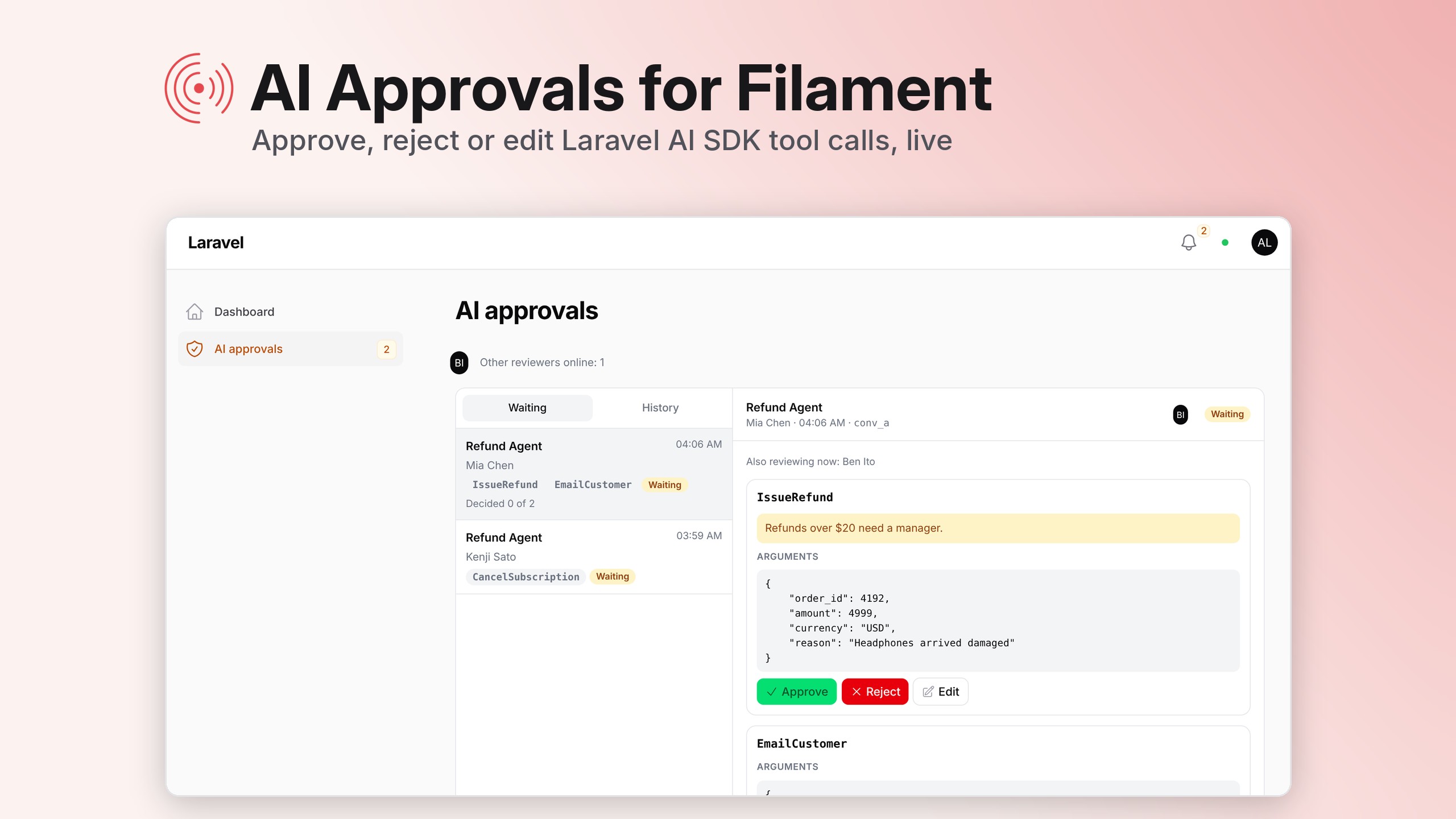This screenshot has width=1456, height=819.
Task: Click the "amount": 4999 argument line
Action: (x=833, y=613)
